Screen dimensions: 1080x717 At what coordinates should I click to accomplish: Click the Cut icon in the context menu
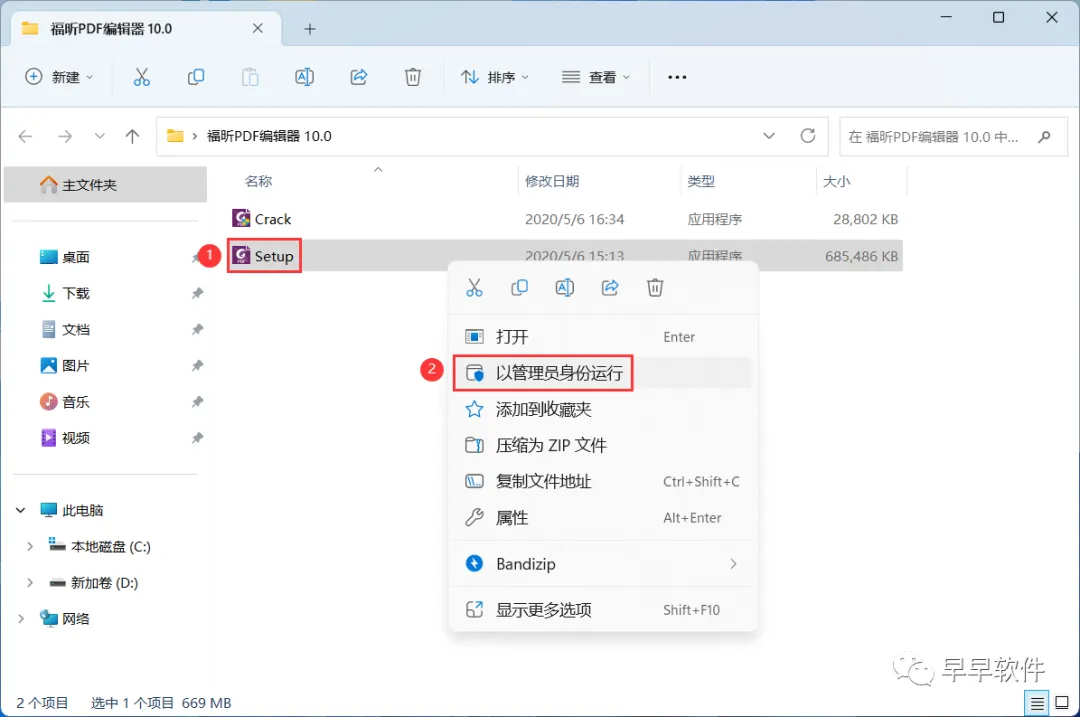(x=474, y=288)
